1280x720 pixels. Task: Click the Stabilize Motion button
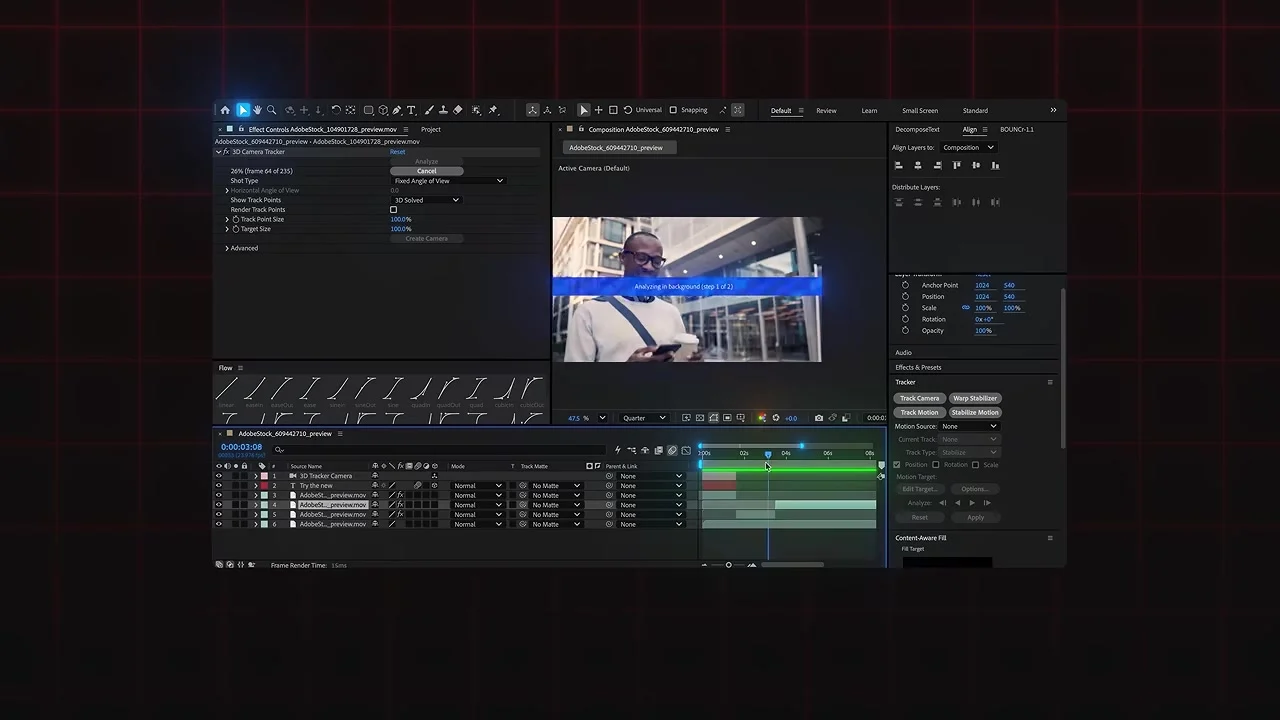coord(975,412)
